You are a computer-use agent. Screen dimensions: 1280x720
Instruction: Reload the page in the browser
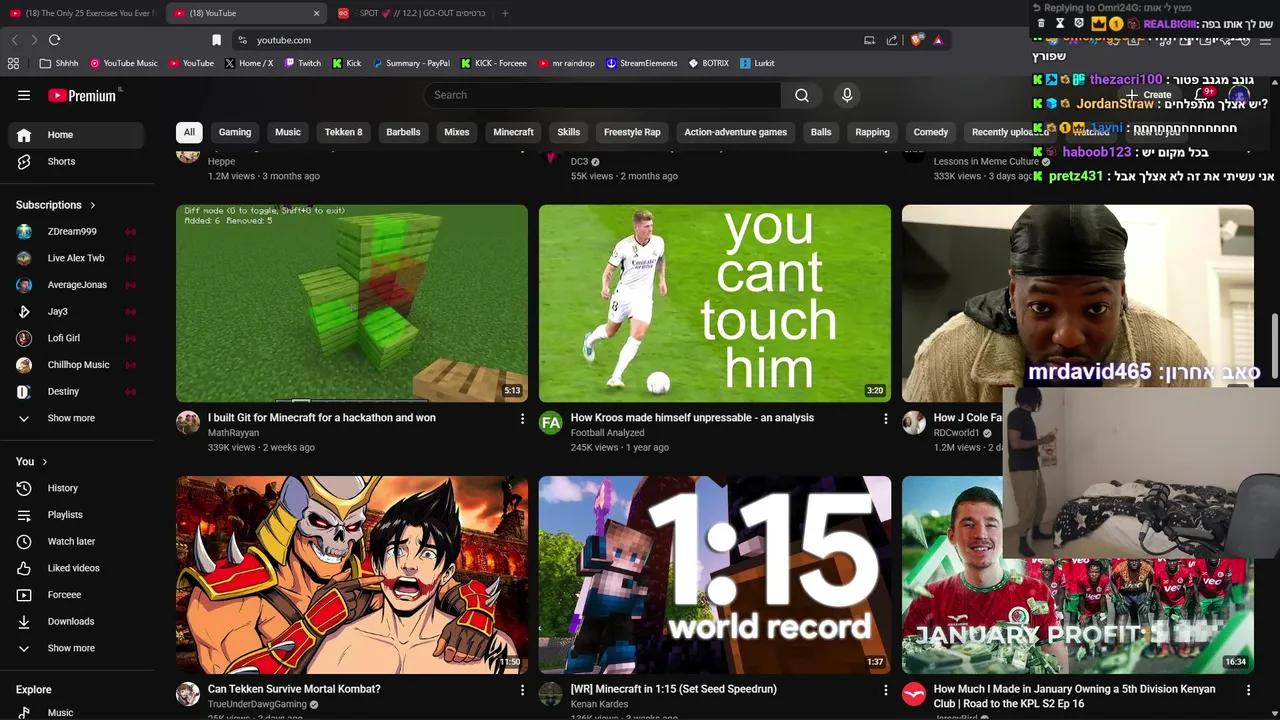pyautogui.click(x=54, y=40)
